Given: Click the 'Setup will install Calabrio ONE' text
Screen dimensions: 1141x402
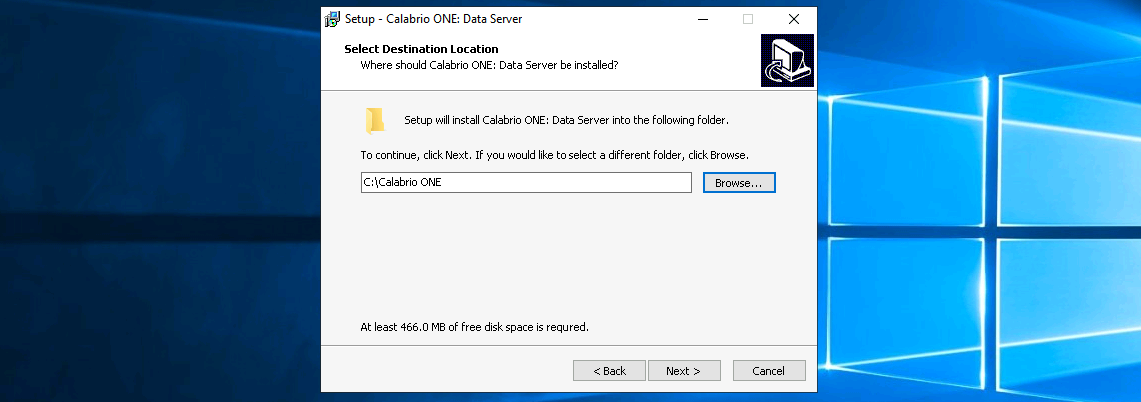Looking at the screenshot, I should [x=566, y=121].
